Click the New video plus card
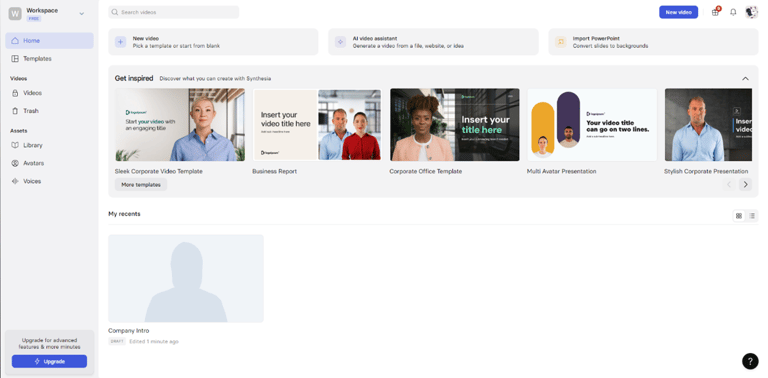This screenshot has width=768, height=378. coord(213,42)
